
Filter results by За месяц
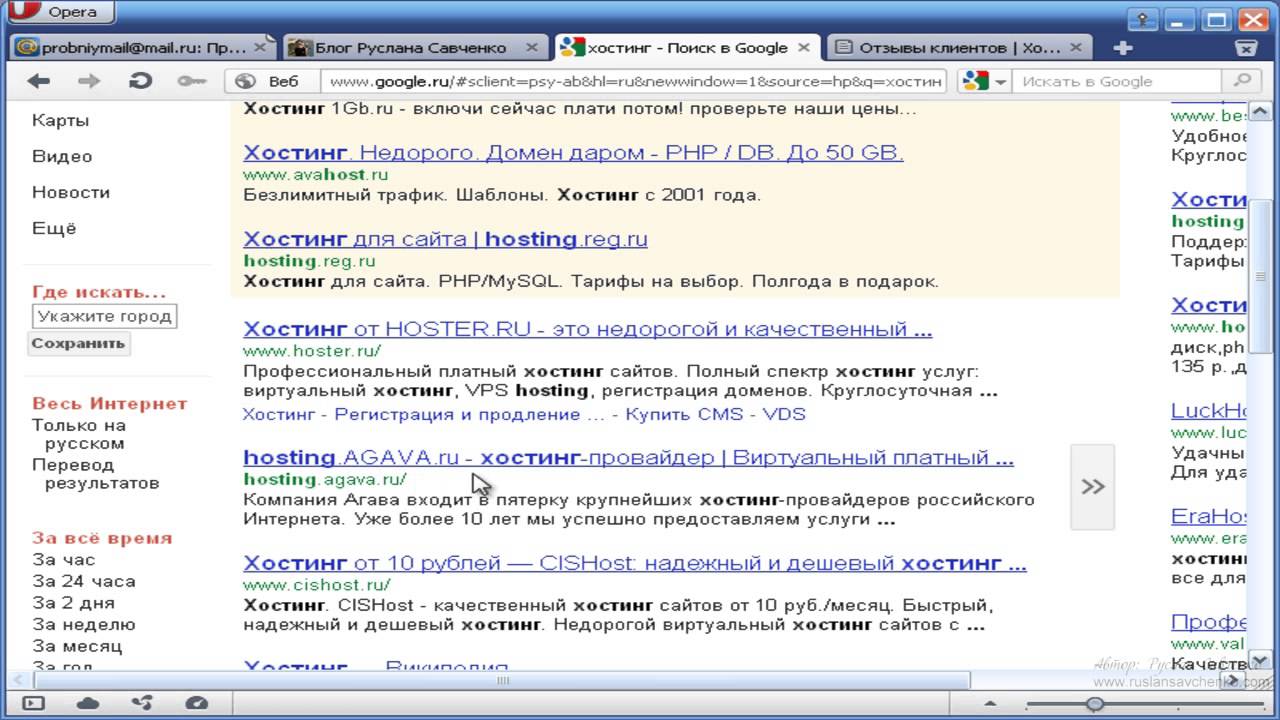(77, 646)
